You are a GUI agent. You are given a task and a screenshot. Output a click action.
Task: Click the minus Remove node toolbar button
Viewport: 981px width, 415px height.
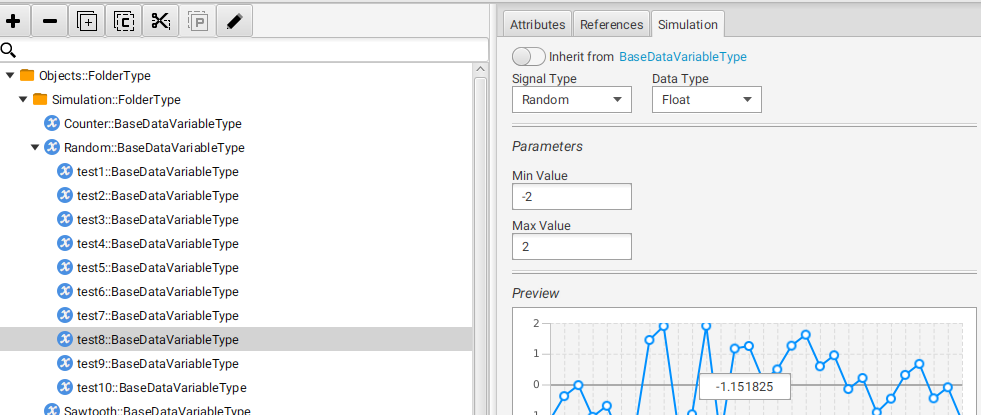50,21
